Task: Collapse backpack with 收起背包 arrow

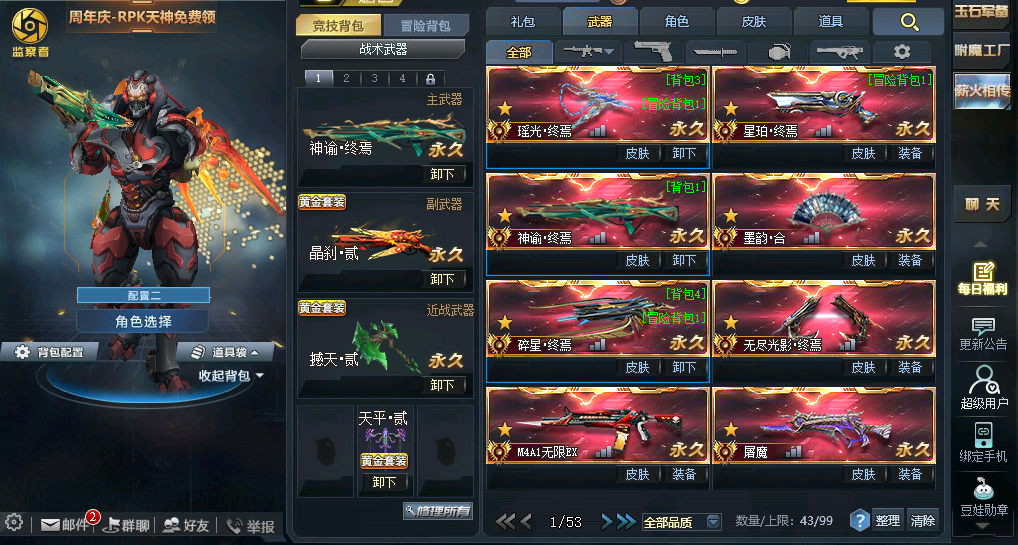Action: coord(260,375)
